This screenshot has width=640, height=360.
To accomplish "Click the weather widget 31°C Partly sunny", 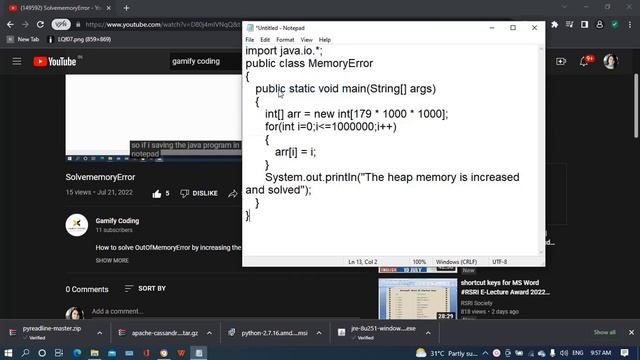I will click(447, 353).
